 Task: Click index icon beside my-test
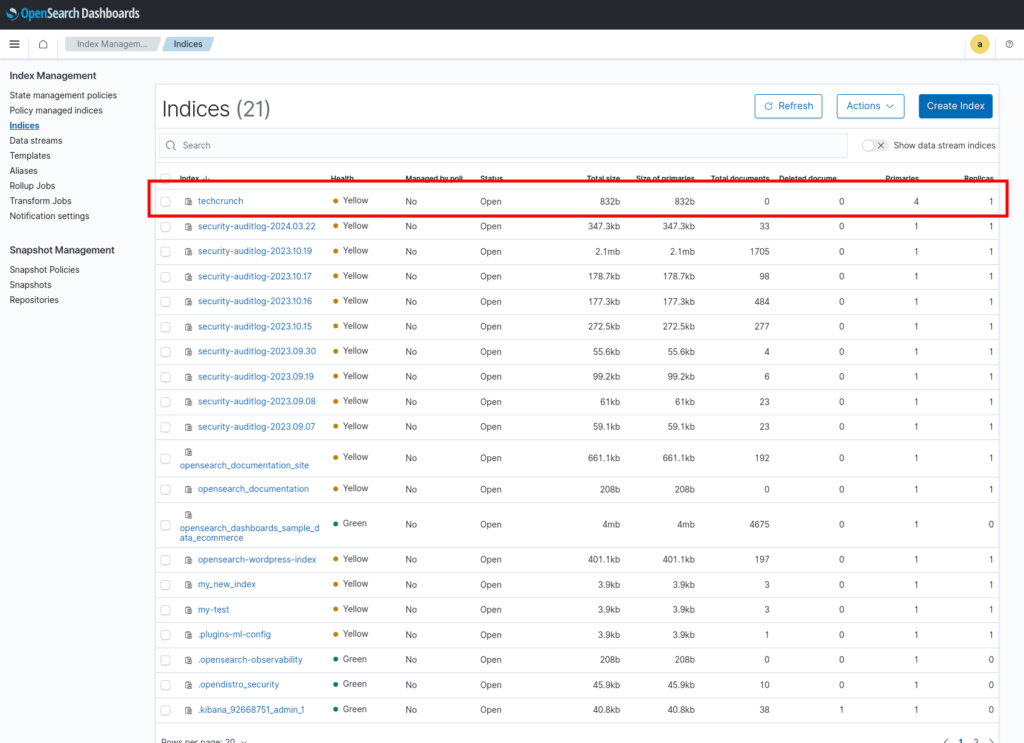[189, 610]
